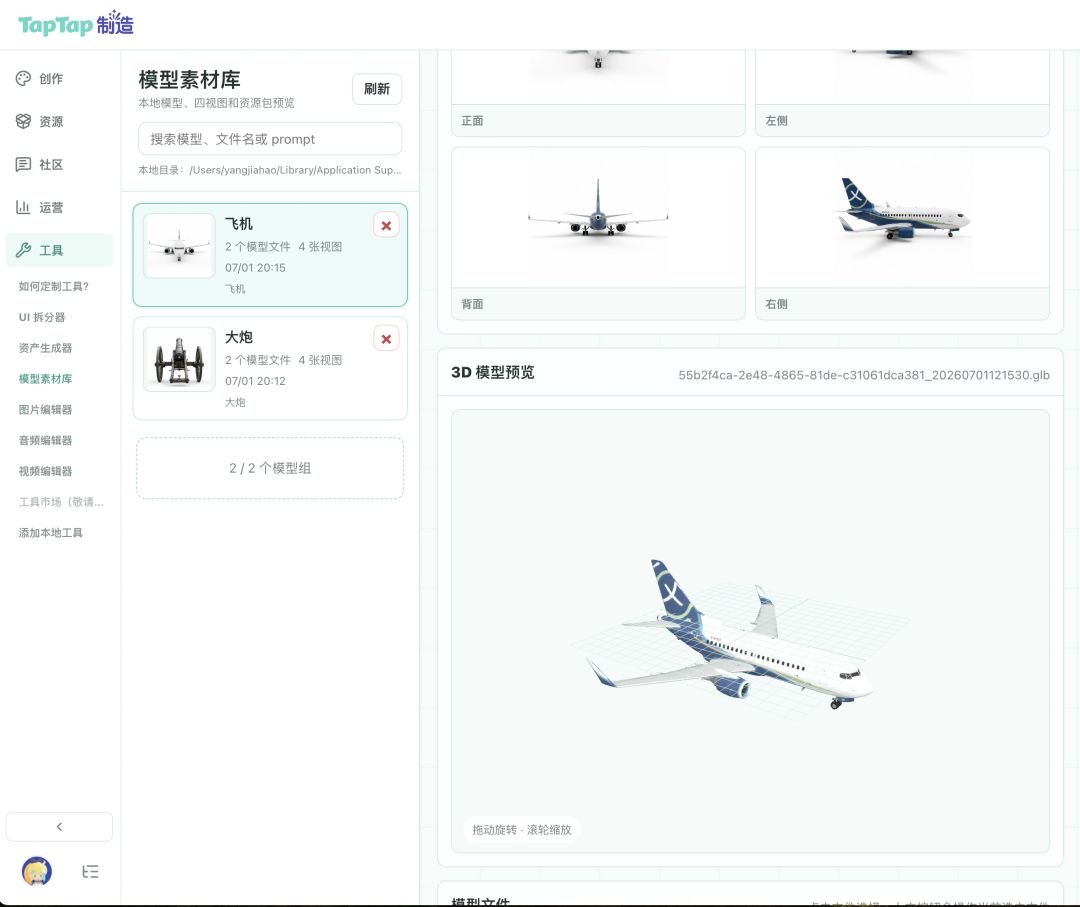Select the 大炮 model group card

pos(270,368)
